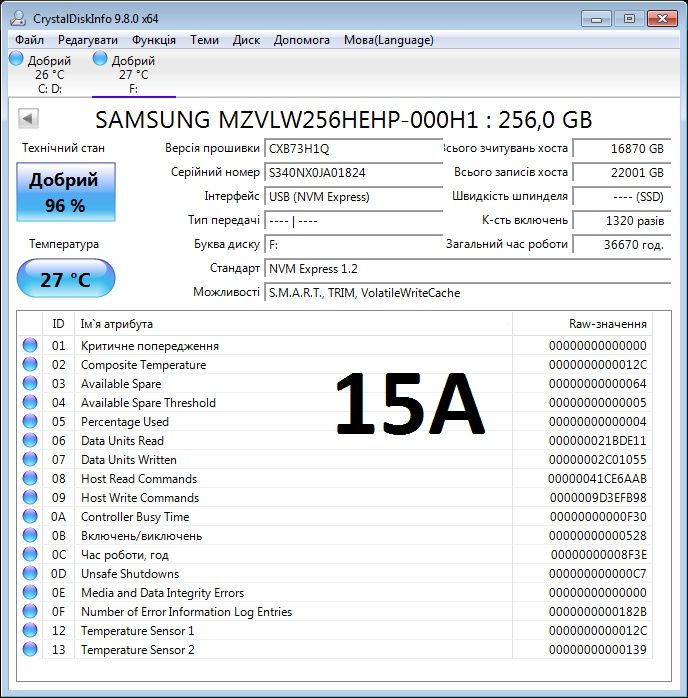688x698 pixels.
Task: Click status icon for Data Units Written
Action: (30, 459)
